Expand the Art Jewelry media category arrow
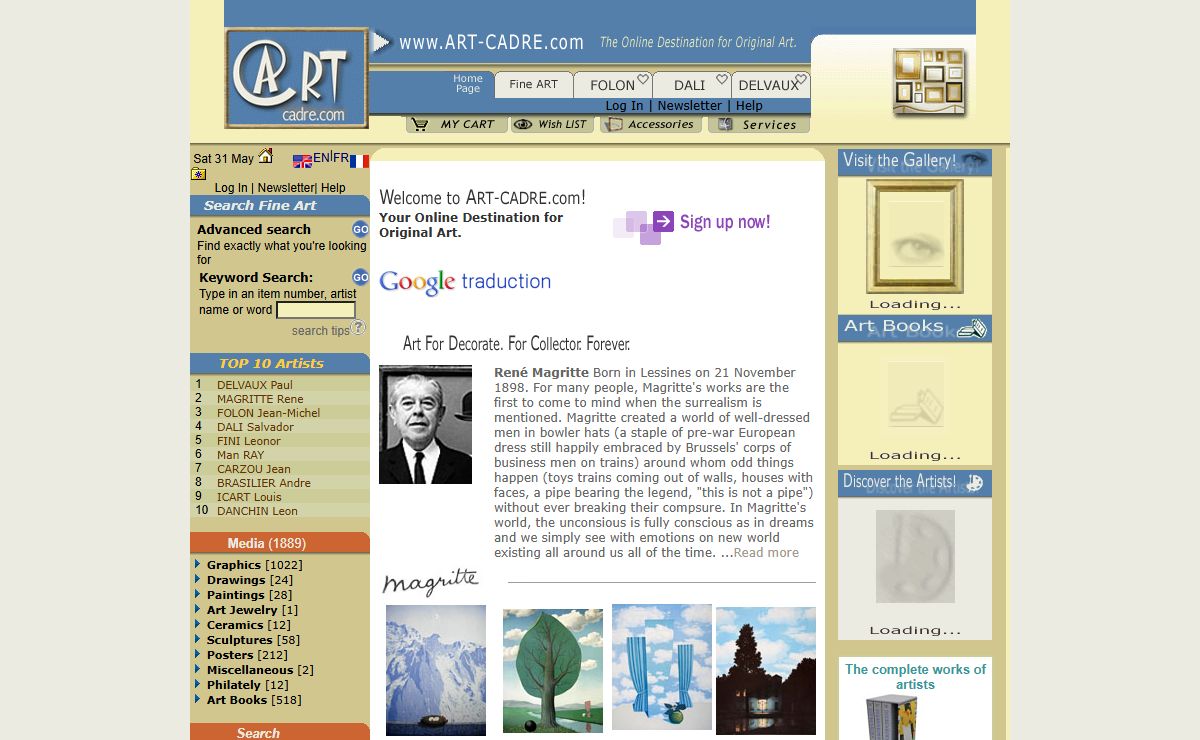1200x740 pixels. [x=198, y=609]
